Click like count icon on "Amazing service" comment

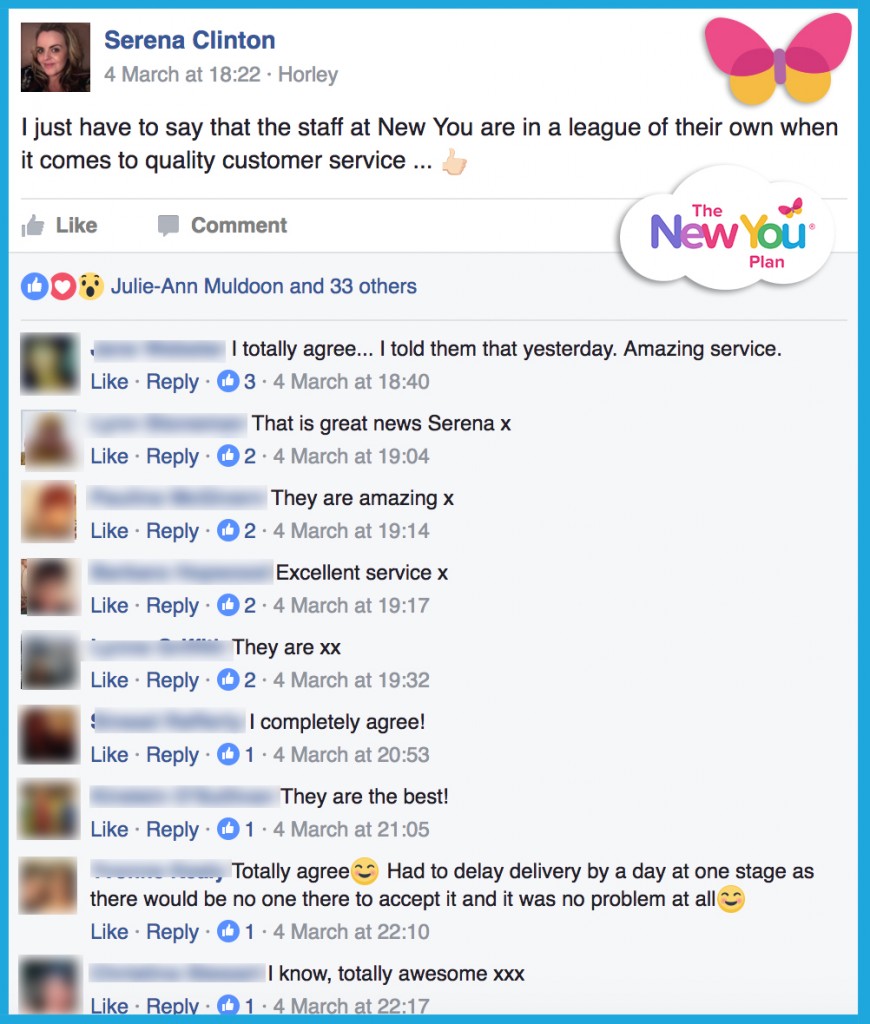228,381
